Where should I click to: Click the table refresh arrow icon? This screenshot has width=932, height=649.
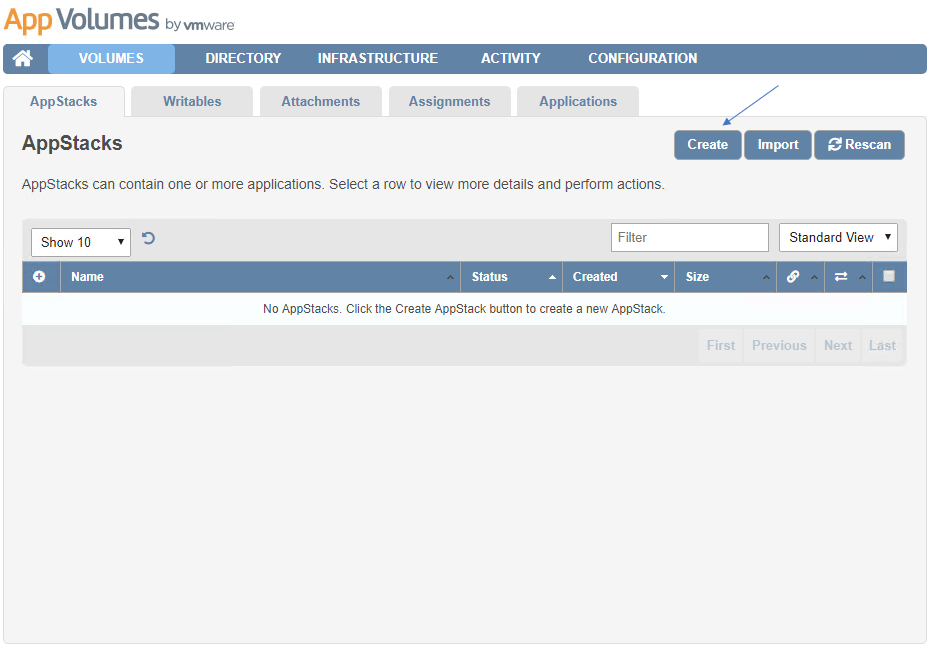pyautogui.click(x=148, y=238)
